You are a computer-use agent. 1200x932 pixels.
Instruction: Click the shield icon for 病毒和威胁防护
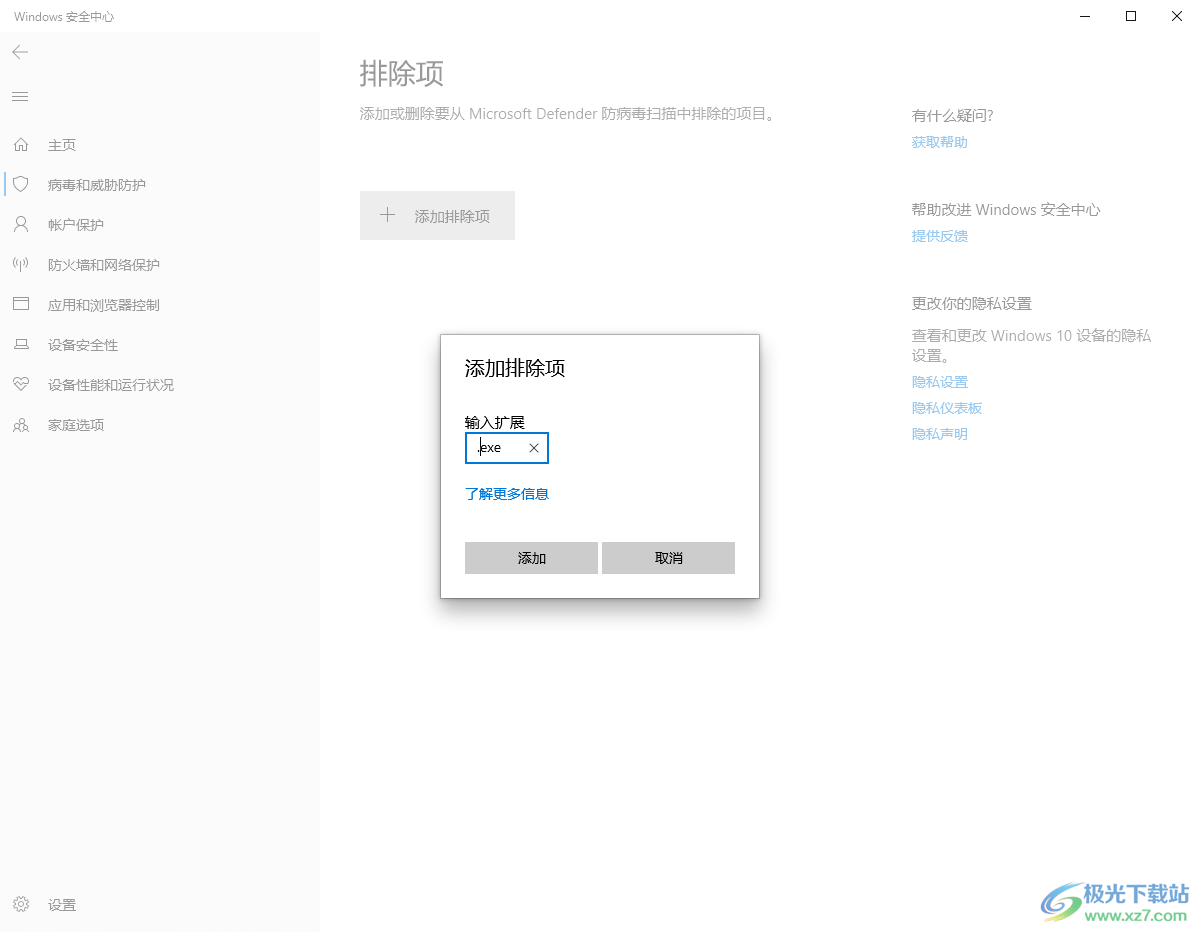[x=20, y=185]
